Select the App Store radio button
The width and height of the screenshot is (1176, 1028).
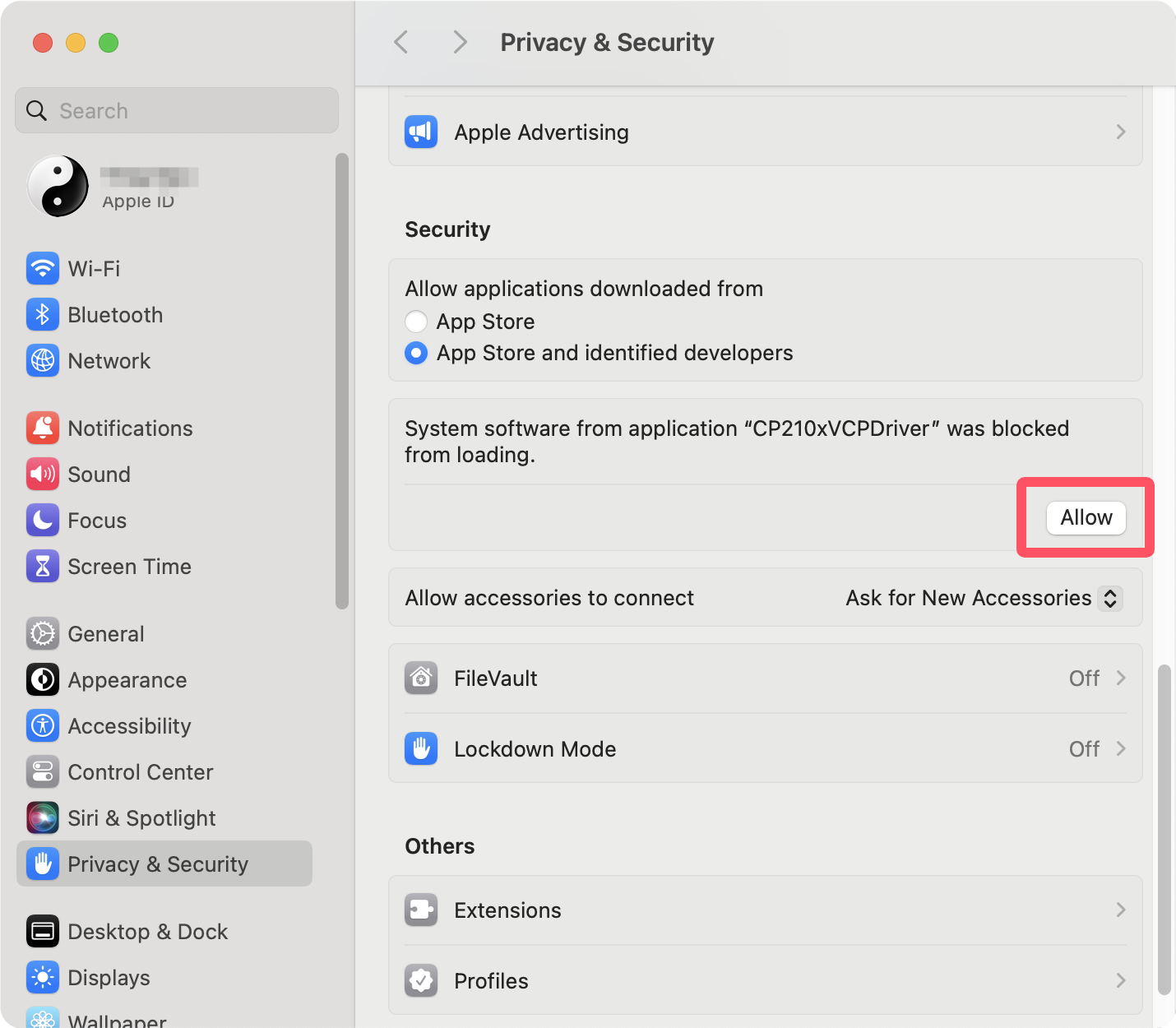416,322
